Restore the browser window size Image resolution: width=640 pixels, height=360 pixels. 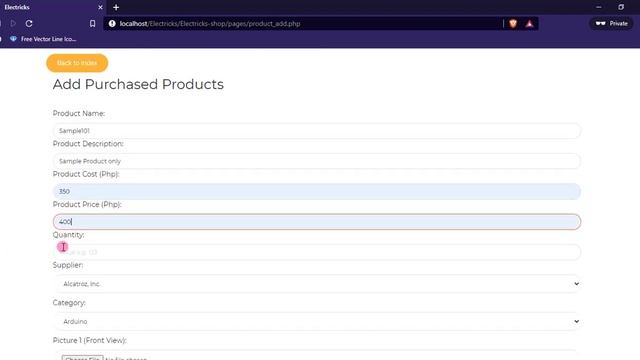[x=621, y=7]
